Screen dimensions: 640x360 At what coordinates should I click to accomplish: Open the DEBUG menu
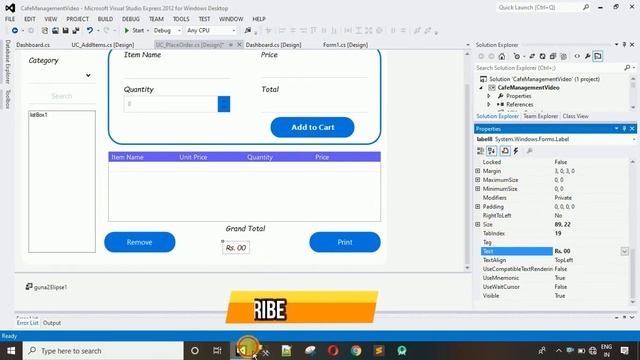pyautogui.click(x=131, y=19)
